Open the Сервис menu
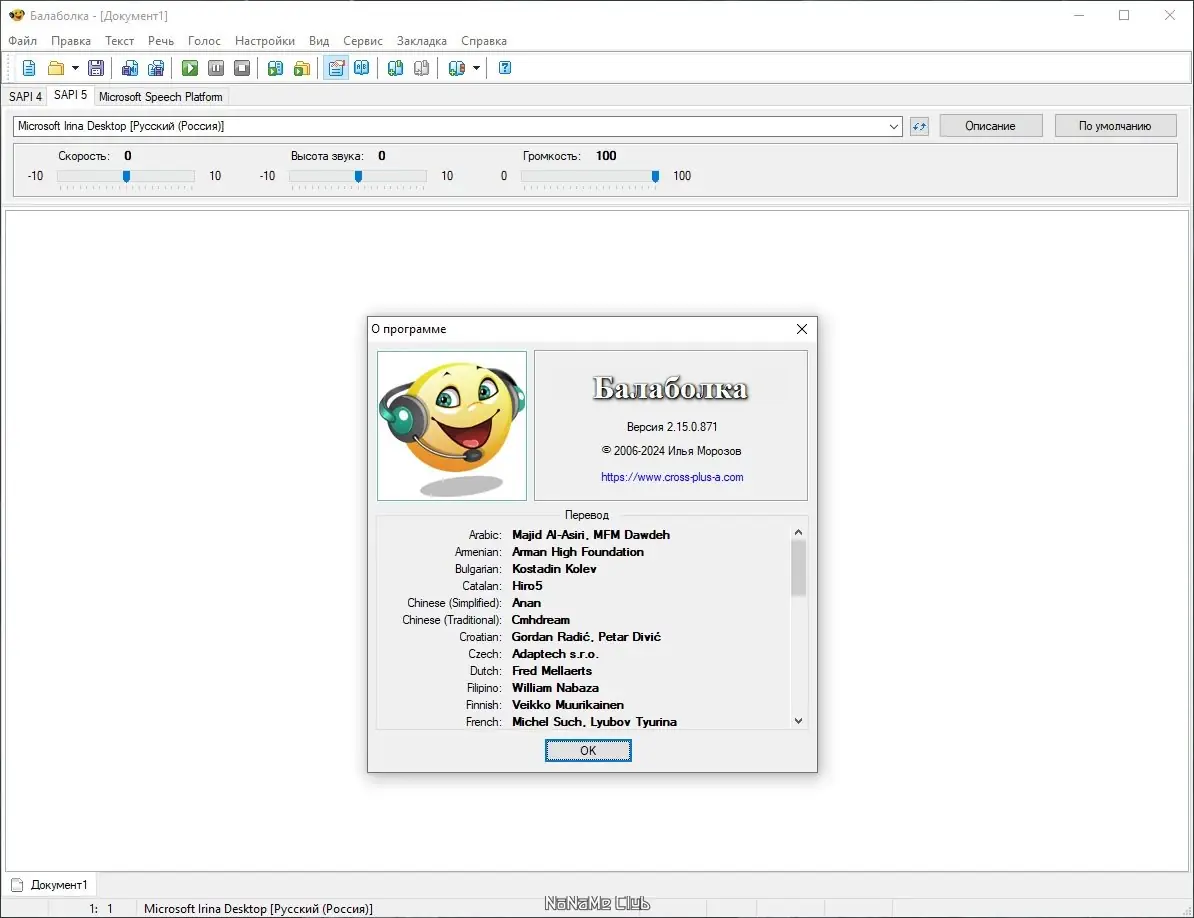The image size is (1194, 918). click(363, 41)
